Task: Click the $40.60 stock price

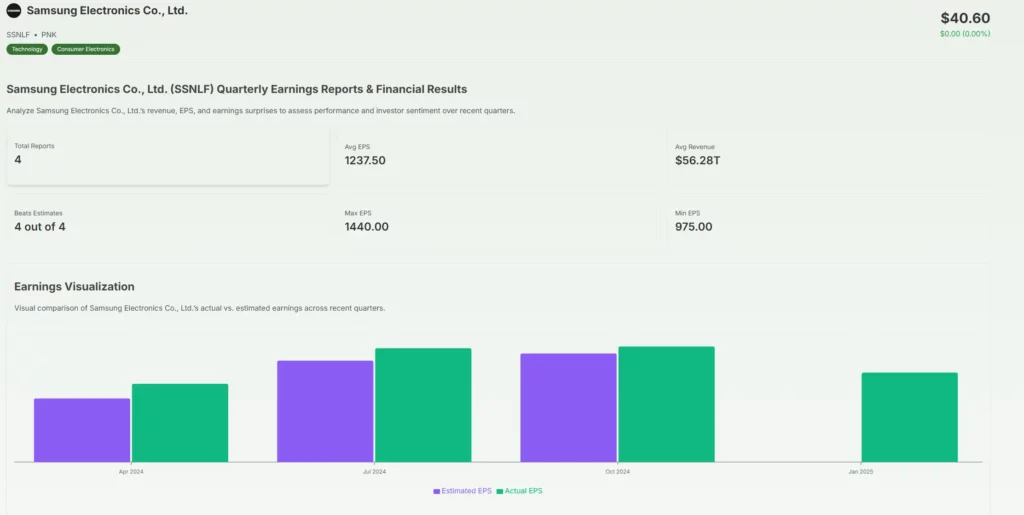Action: tap(965, 18)
